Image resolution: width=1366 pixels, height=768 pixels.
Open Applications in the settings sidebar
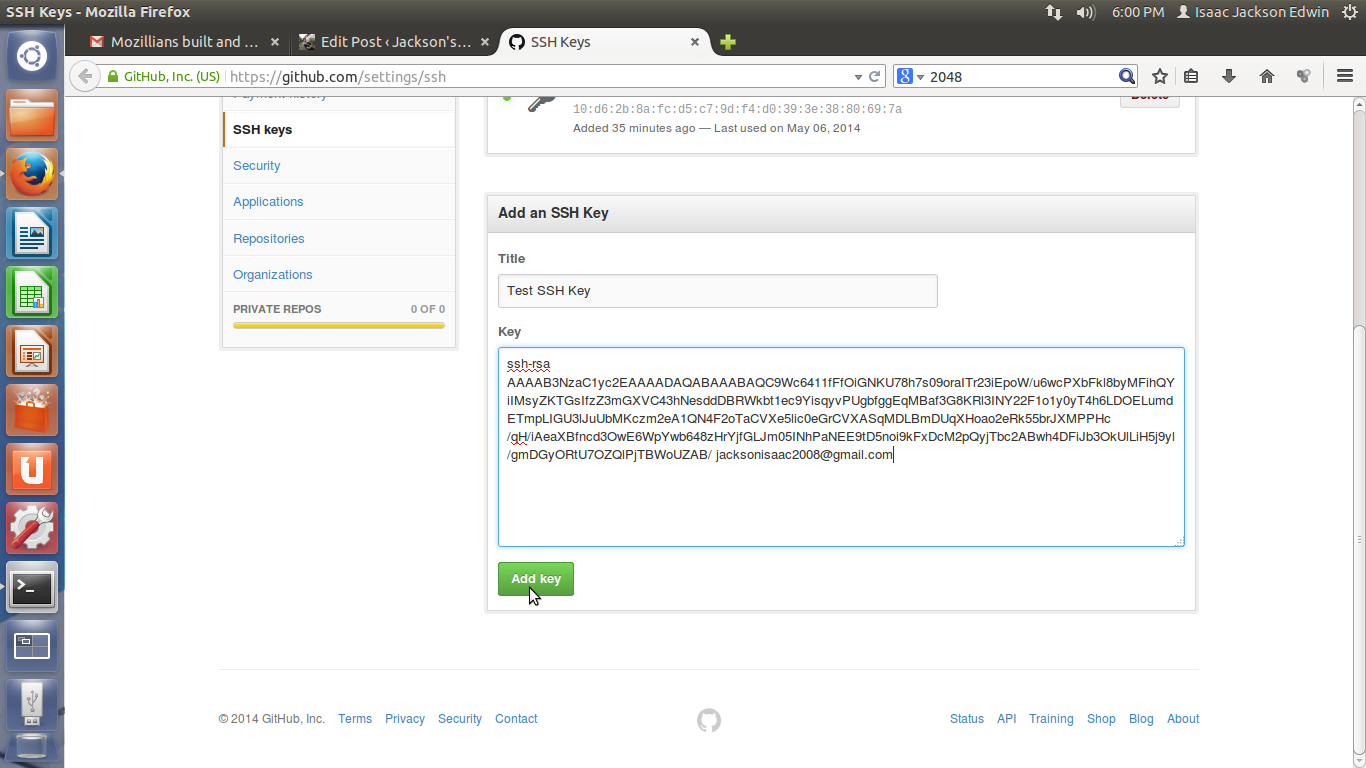[x=339, y=202]
